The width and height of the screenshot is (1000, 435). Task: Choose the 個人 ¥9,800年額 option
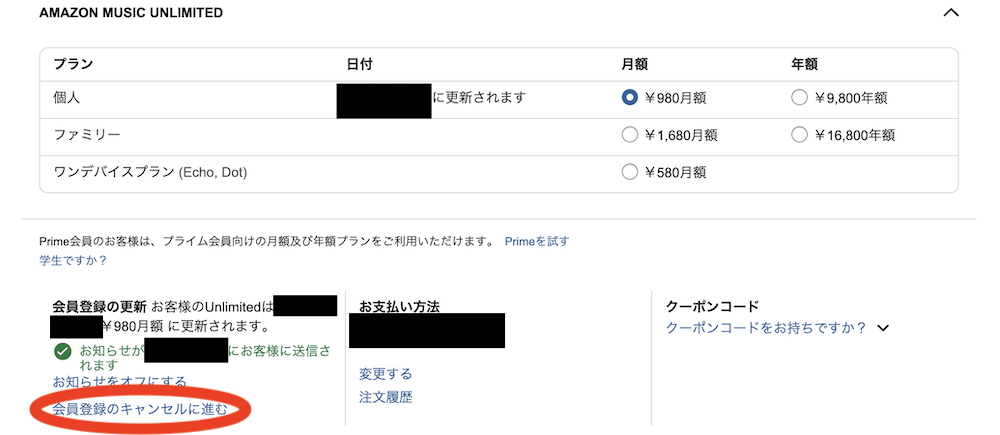click(799, 98)
